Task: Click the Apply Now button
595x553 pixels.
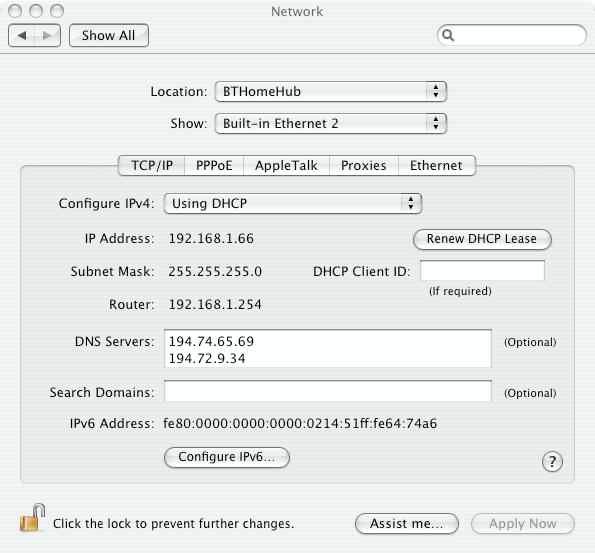Action: coord(523,524)
